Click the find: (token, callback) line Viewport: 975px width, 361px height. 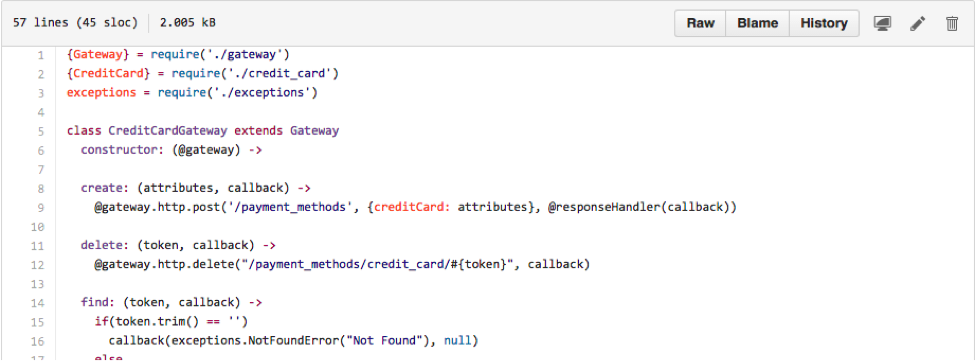point(171,303)
